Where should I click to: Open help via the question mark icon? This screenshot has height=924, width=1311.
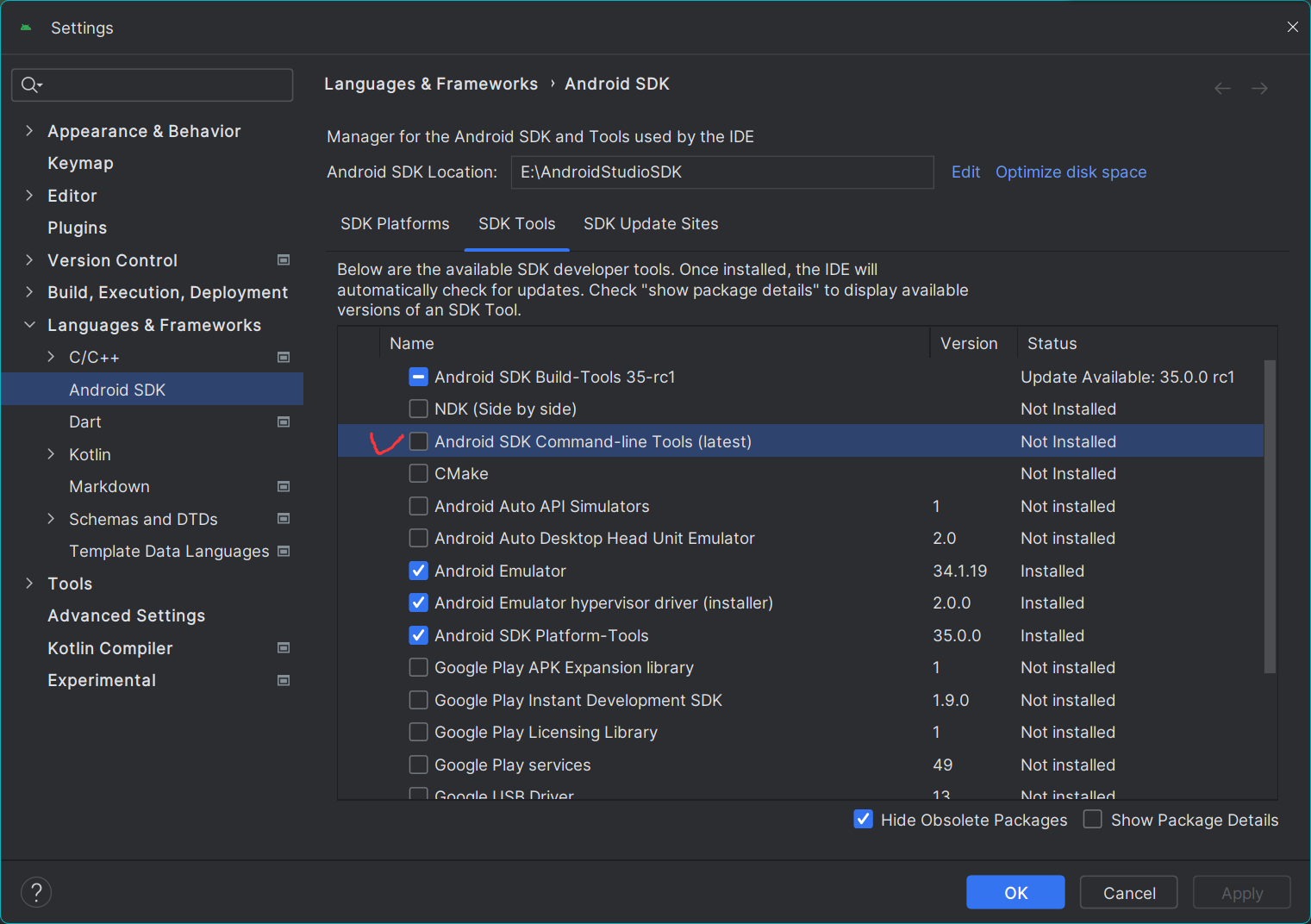click(35, 891)
